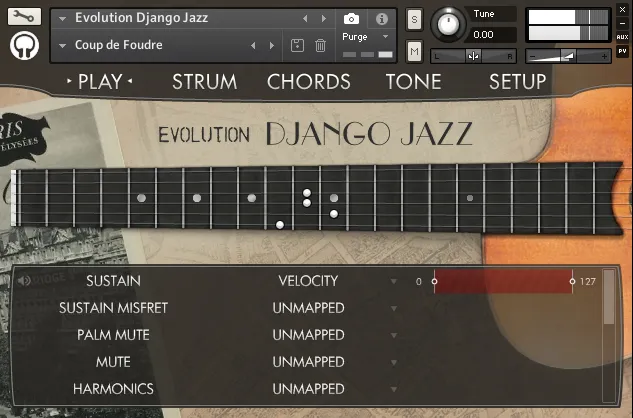Minimize the instrument with minus icon

(x=622, y=23)
